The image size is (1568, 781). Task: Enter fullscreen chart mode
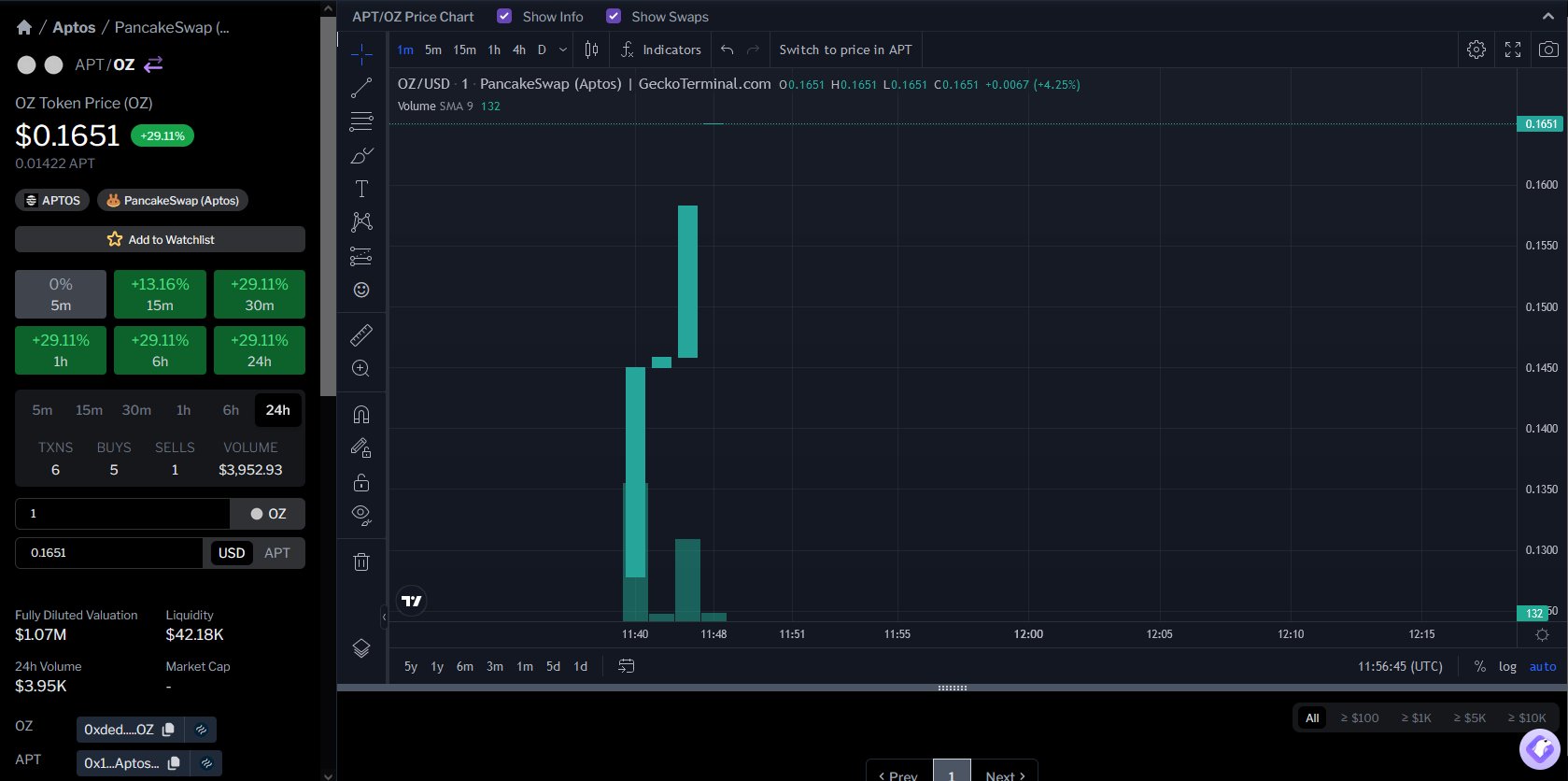click(x=1513, y=50)
